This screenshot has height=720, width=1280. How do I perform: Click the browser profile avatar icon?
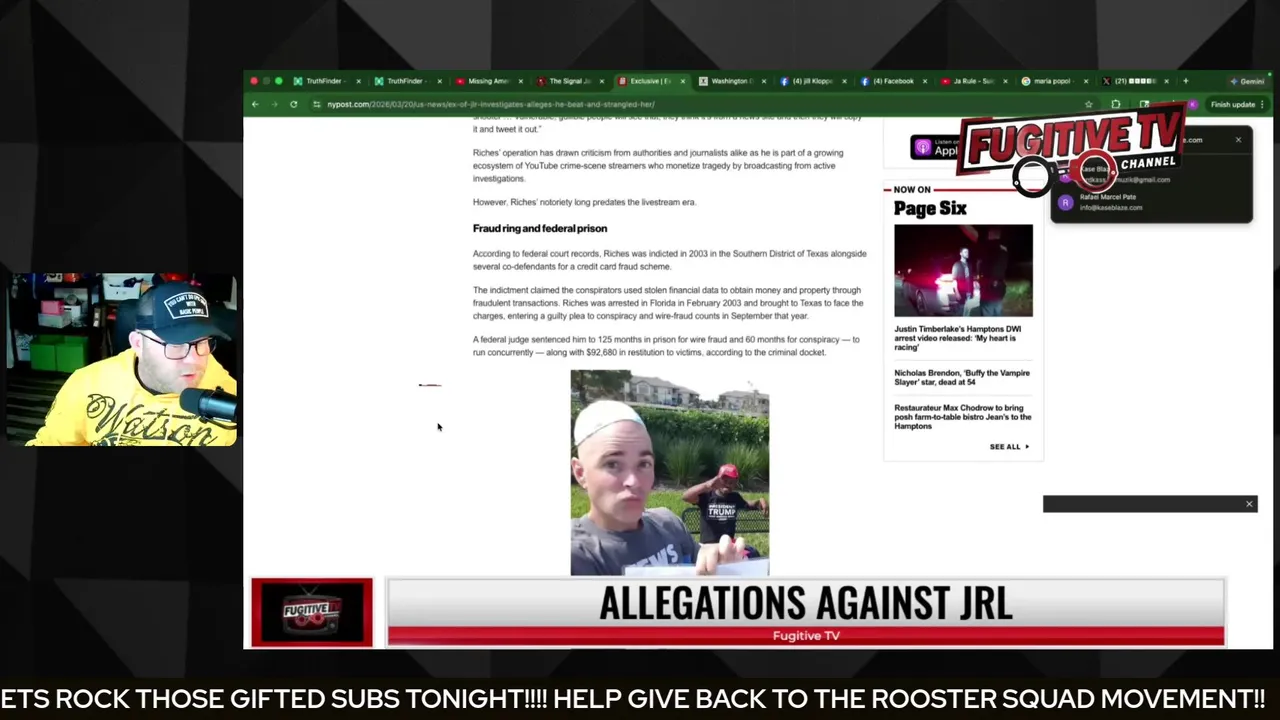(1192, 104)
